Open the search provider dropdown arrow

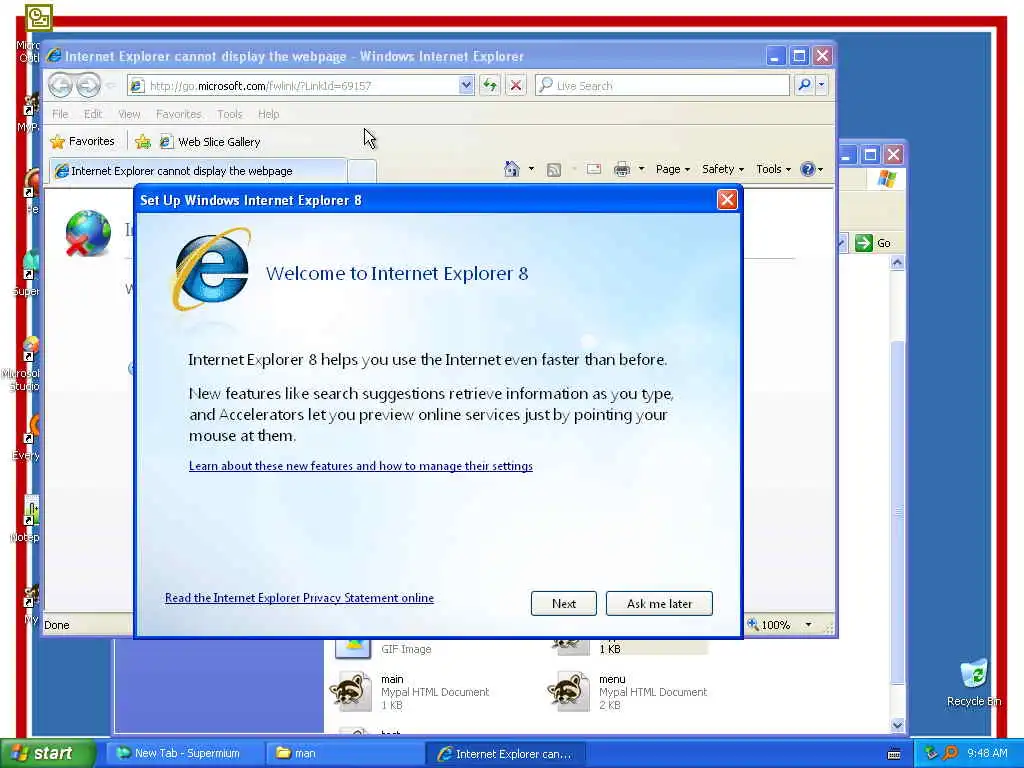tap(822, 85)
